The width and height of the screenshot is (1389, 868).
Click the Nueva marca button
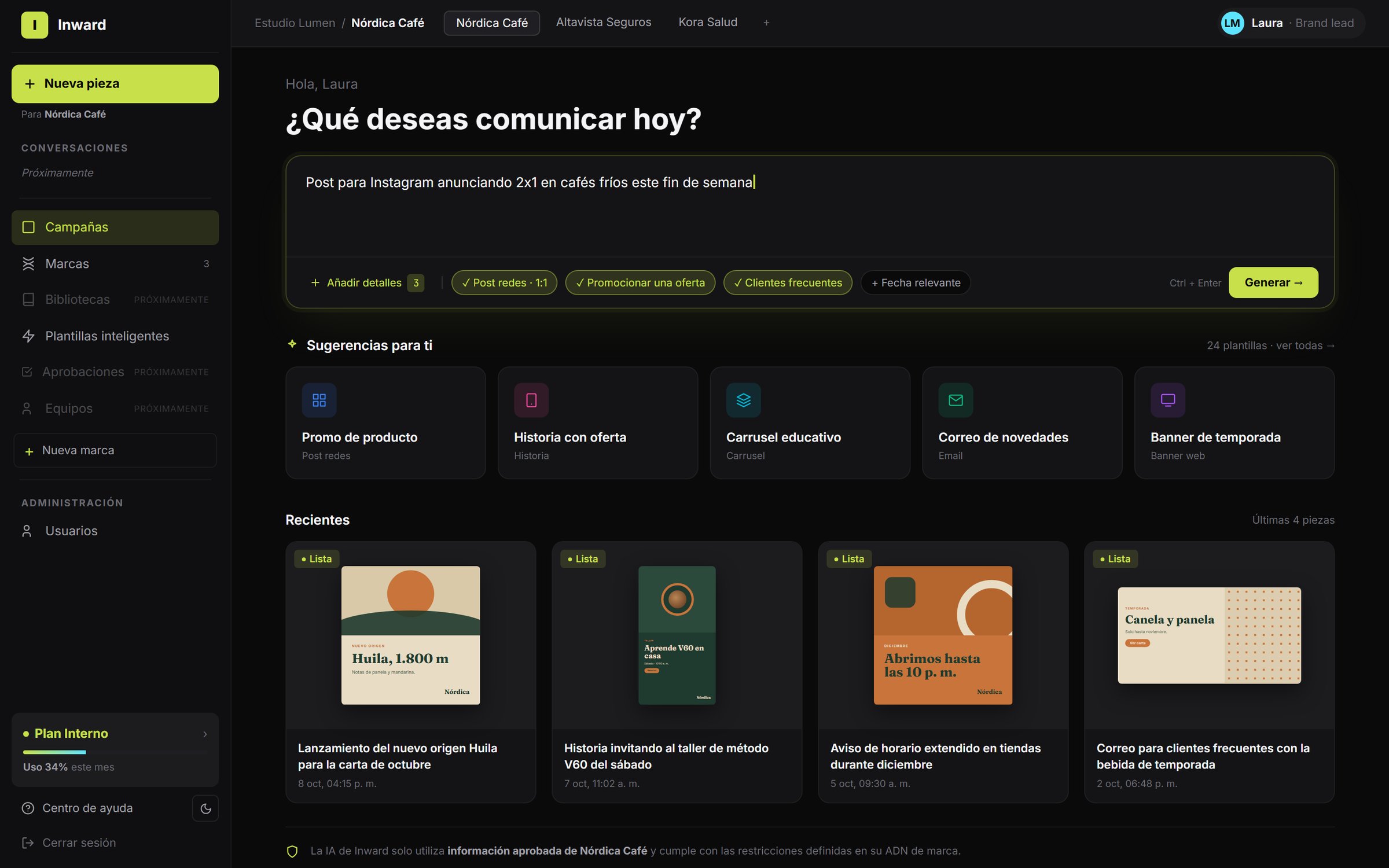[115, 450]
